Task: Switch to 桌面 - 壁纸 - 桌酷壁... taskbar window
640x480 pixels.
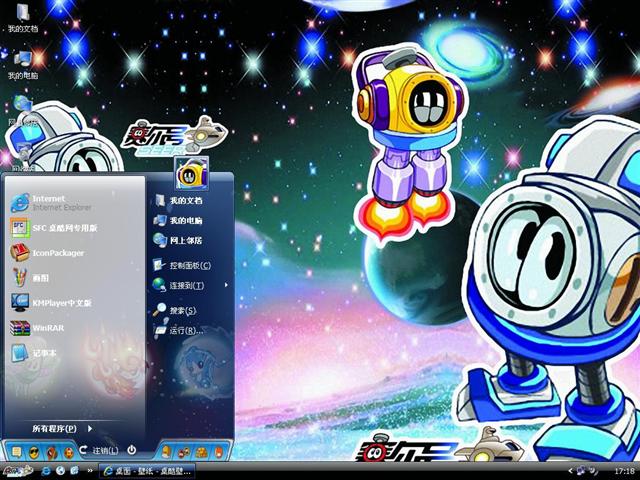Action: point(147,471)
